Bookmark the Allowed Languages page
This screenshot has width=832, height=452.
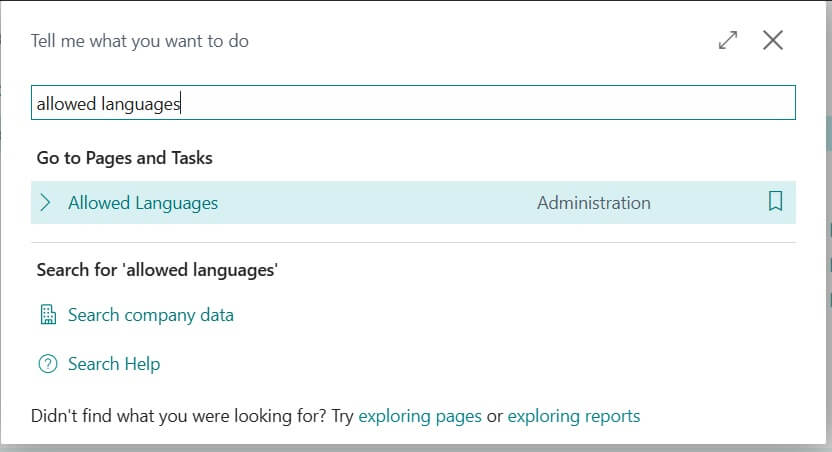[x=775, y=202]
